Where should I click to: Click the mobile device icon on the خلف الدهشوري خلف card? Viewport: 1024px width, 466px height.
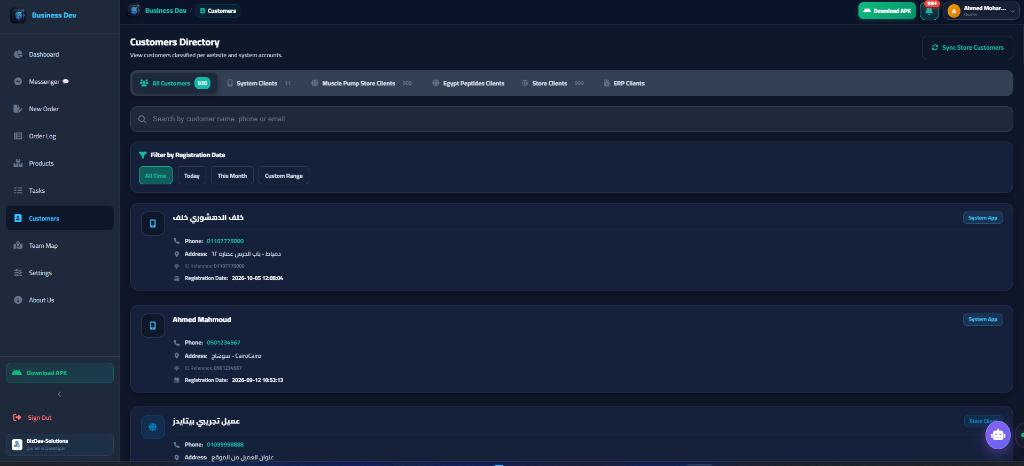coord(153,224)
